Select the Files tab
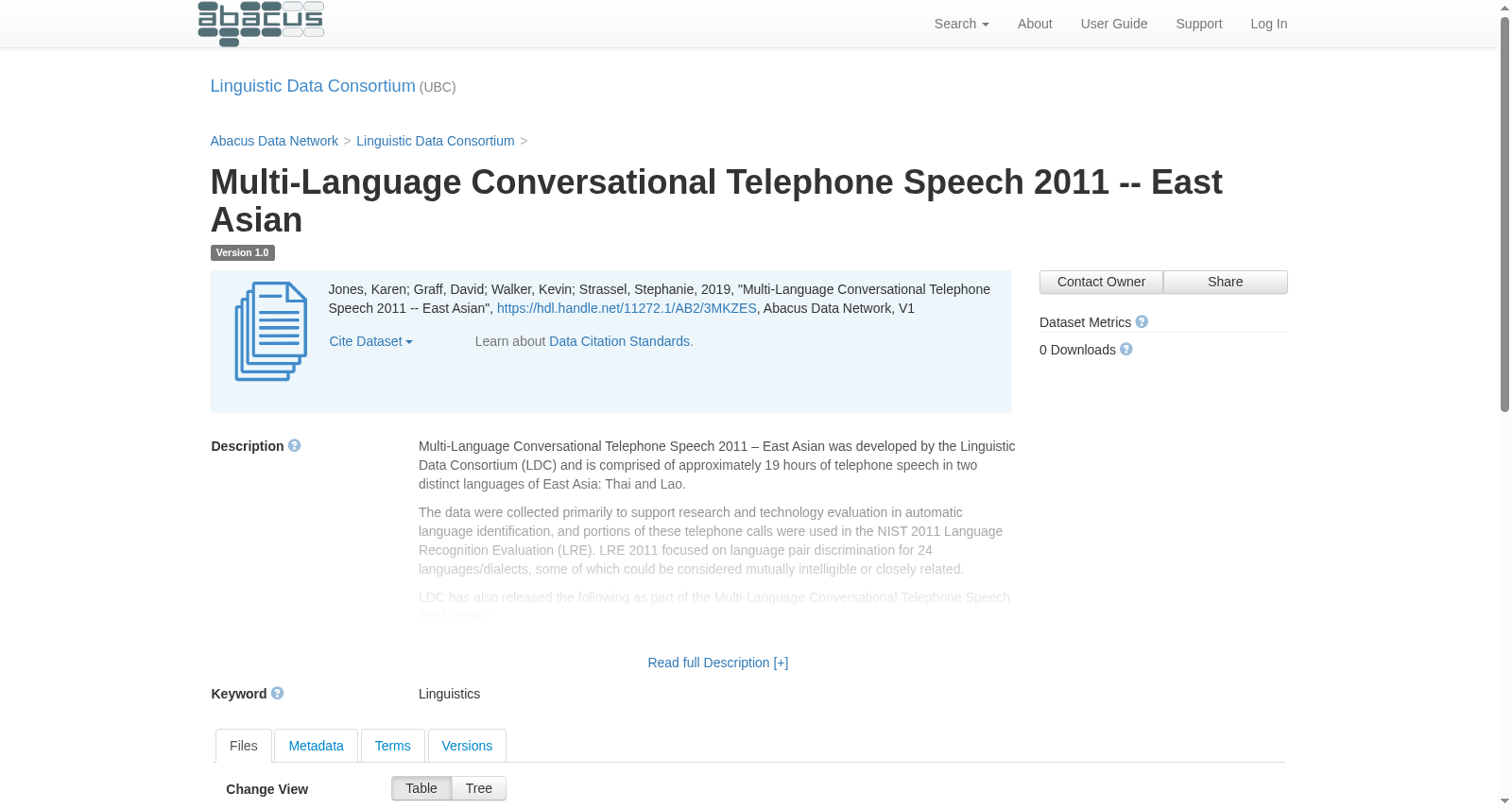The image size is (1512, 810). pos(244,746)
